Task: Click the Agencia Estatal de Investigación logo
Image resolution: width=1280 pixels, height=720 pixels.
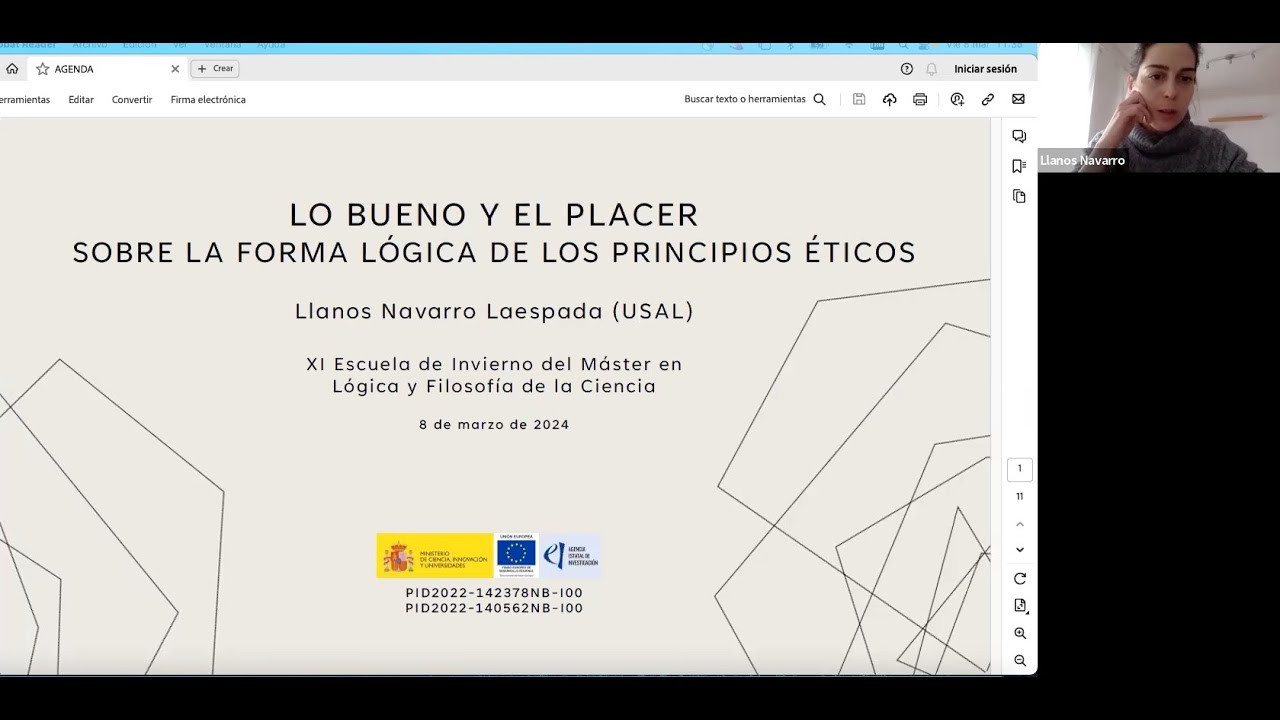Action: point(571,555)
